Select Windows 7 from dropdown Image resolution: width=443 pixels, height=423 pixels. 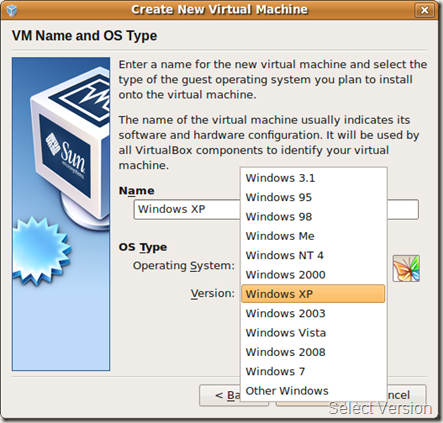(x=313, y=371)
